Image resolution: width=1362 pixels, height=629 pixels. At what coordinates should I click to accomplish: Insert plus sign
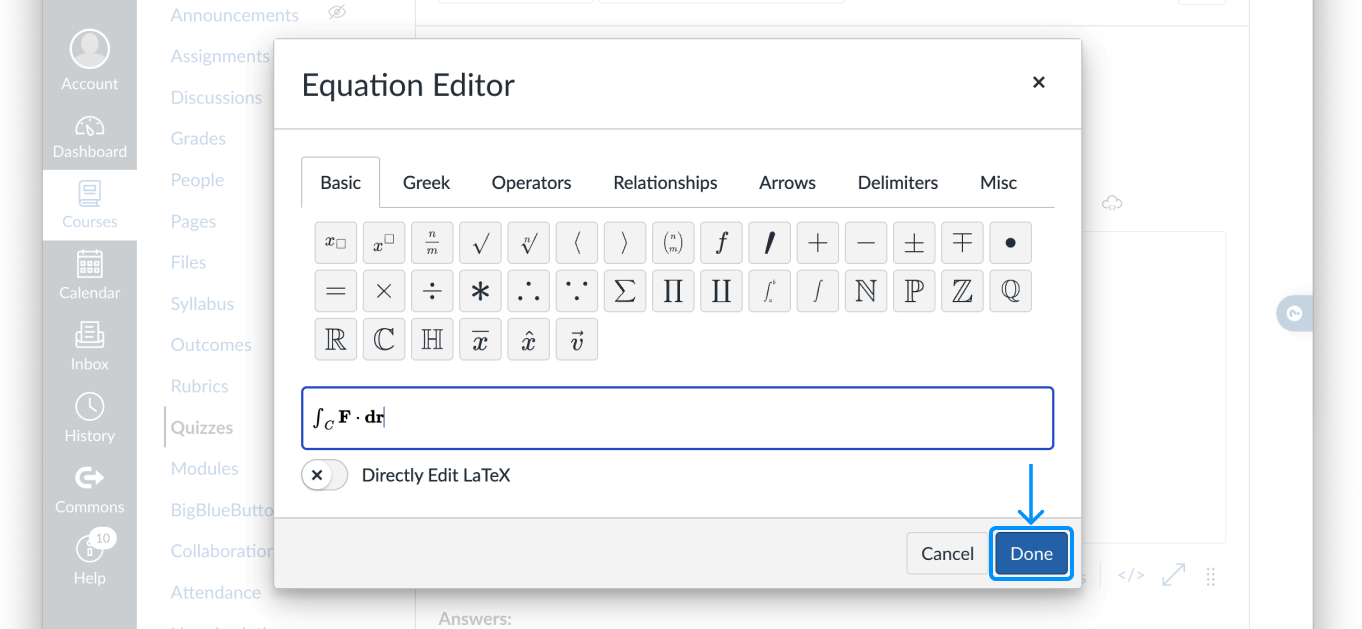click(818, 242)
